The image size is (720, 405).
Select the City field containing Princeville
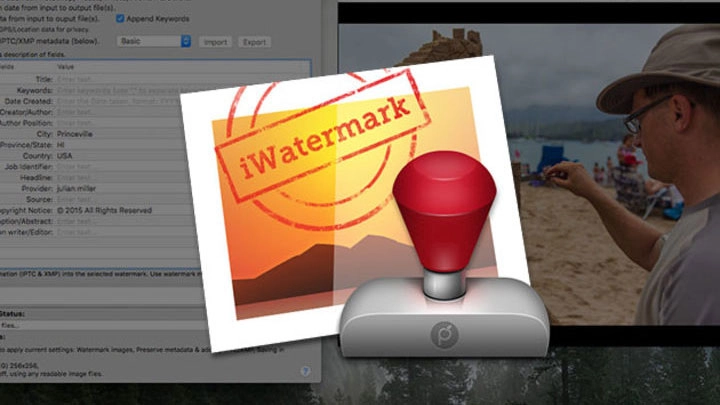click(x=119, y=134)
